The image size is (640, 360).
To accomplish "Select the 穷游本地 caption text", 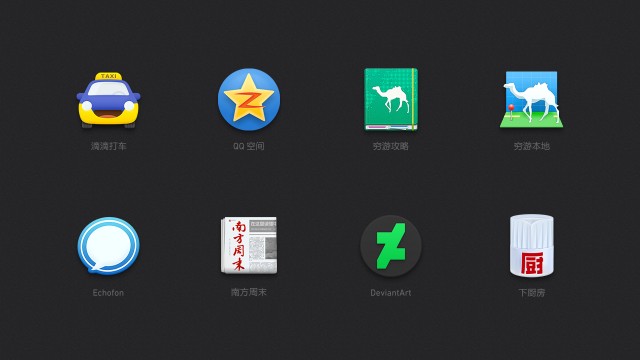I will tap(531, 146).
